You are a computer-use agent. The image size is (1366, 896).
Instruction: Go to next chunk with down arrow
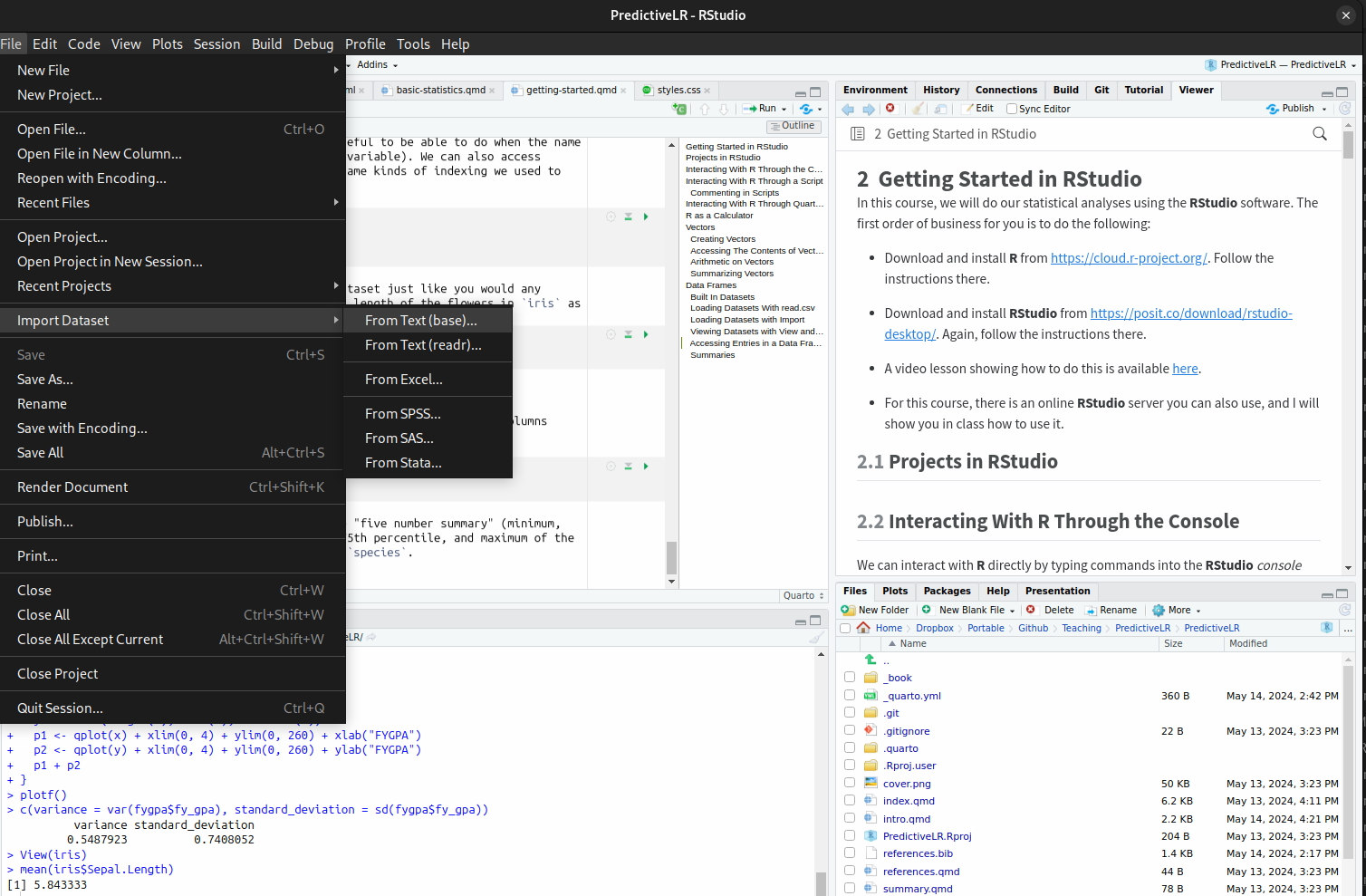[724, 109]
